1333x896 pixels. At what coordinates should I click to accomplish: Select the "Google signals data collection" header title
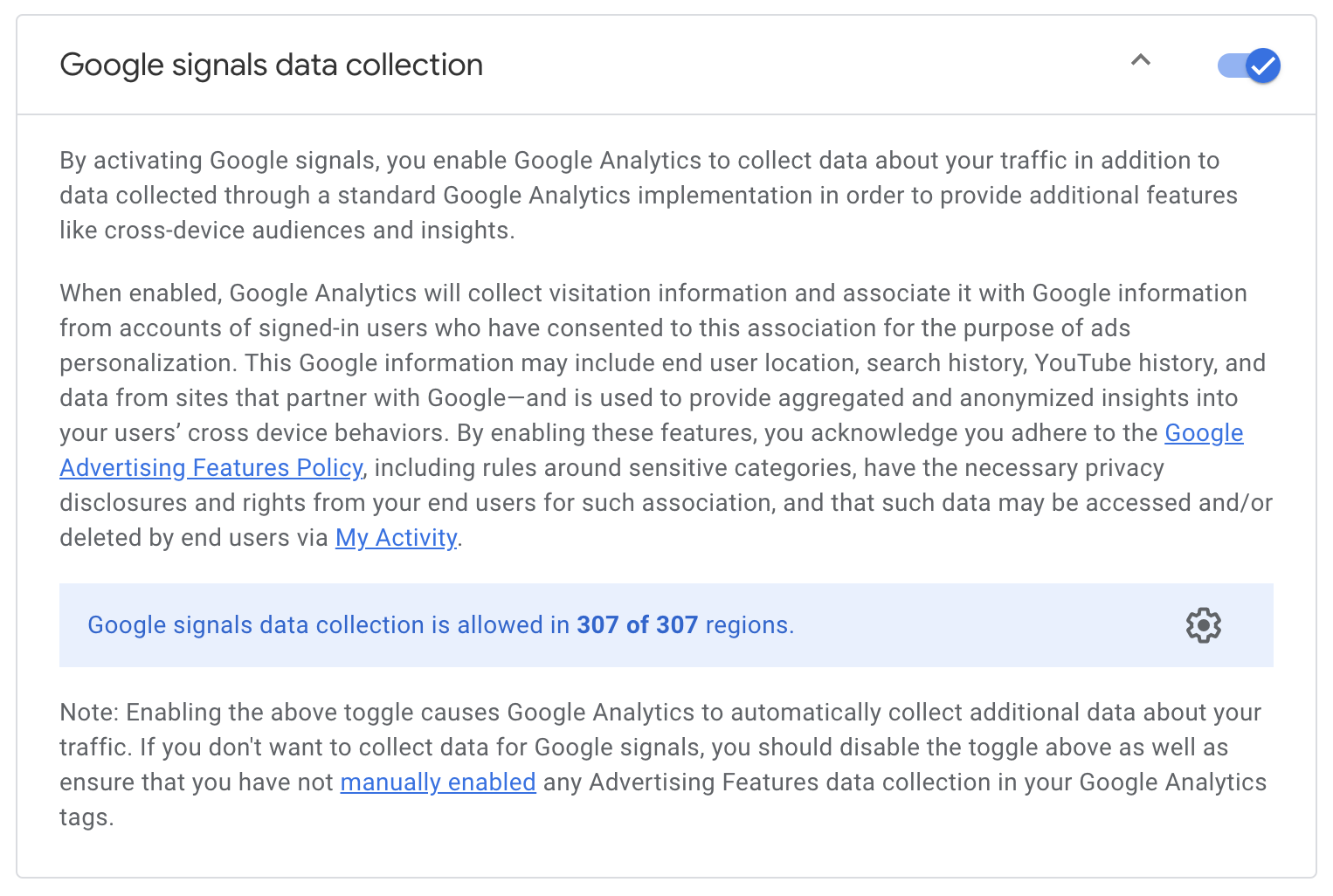tap(271, 65)
